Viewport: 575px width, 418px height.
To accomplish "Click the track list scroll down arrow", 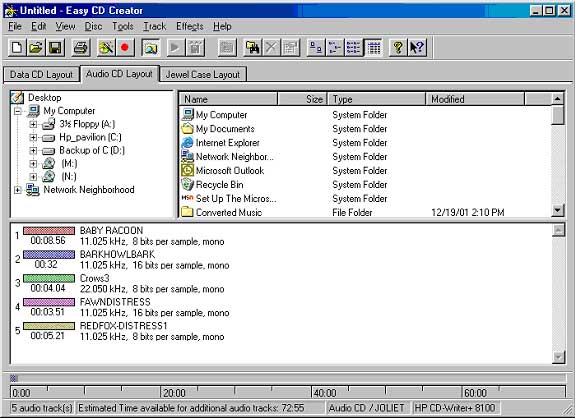I will coord(558,357).
